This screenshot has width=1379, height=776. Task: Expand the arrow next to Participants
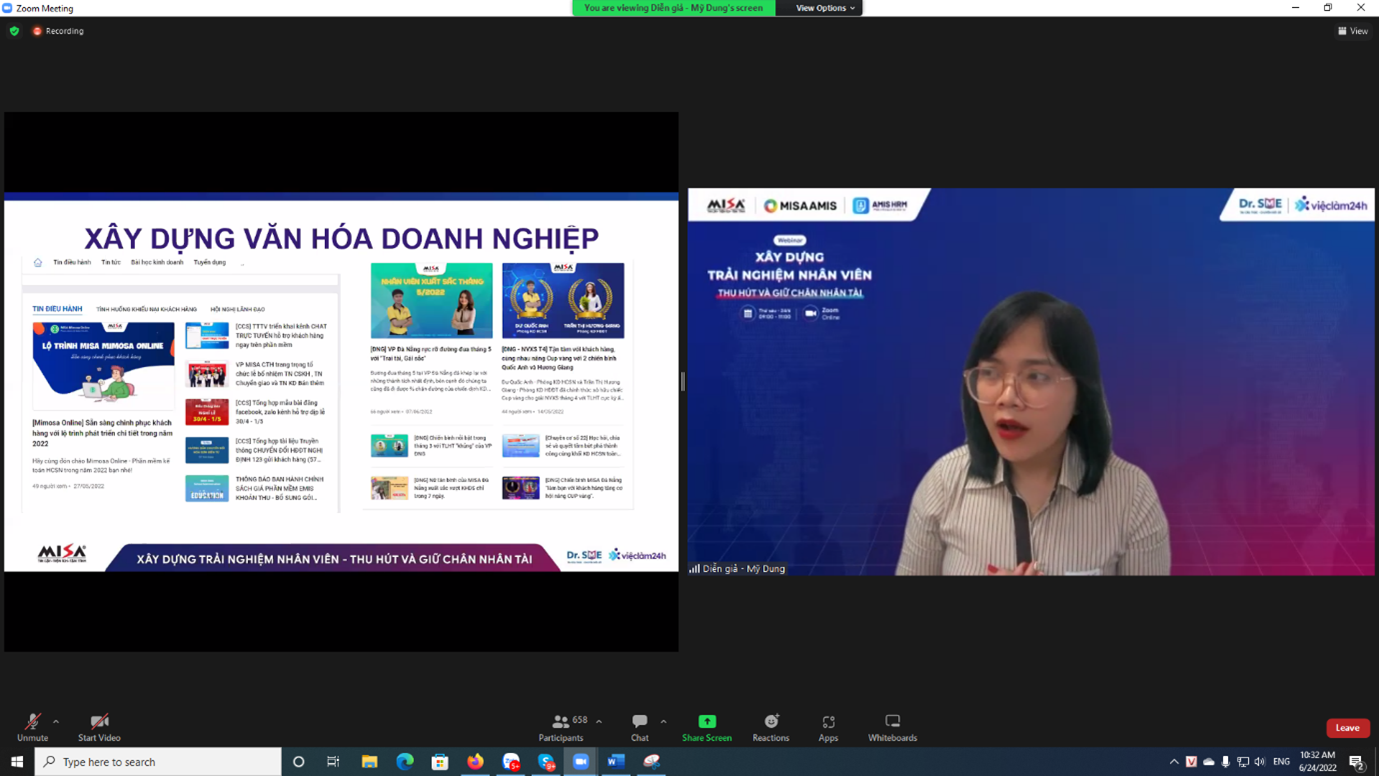pyautogui.click(x=599, y=721)
